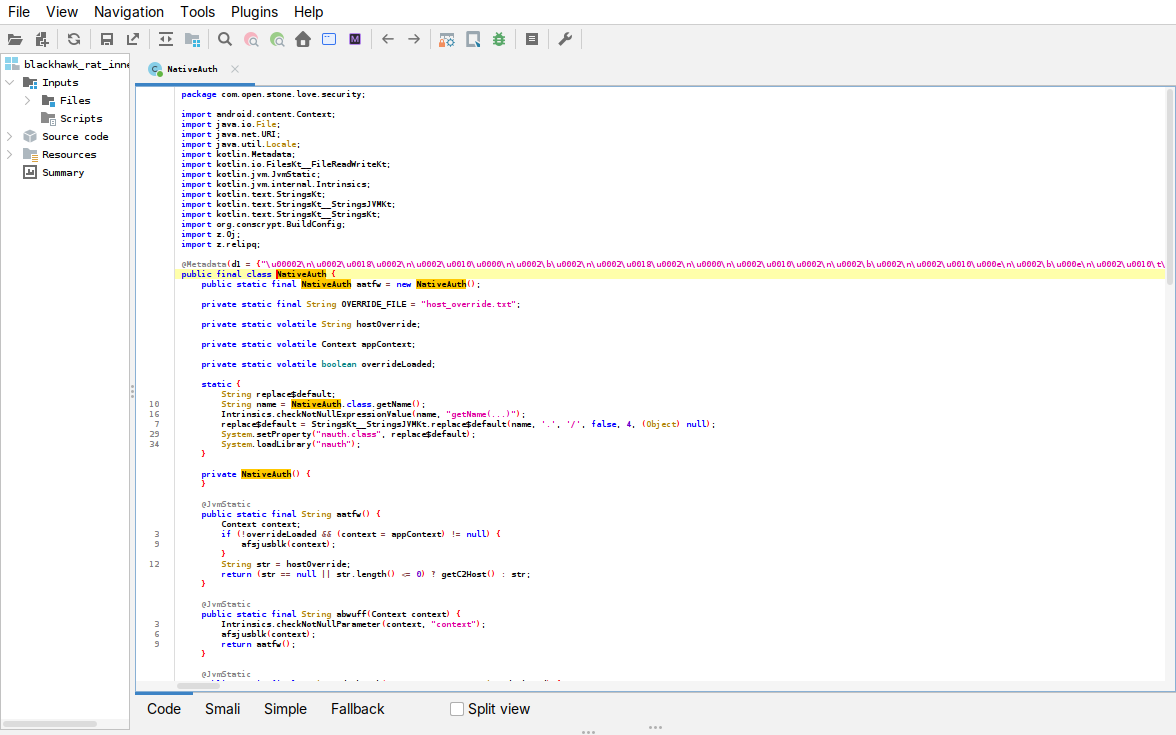Click the highlighted NativeAuth class name
This screenshot has height=735, width=1176.
[x=301, y=274]
